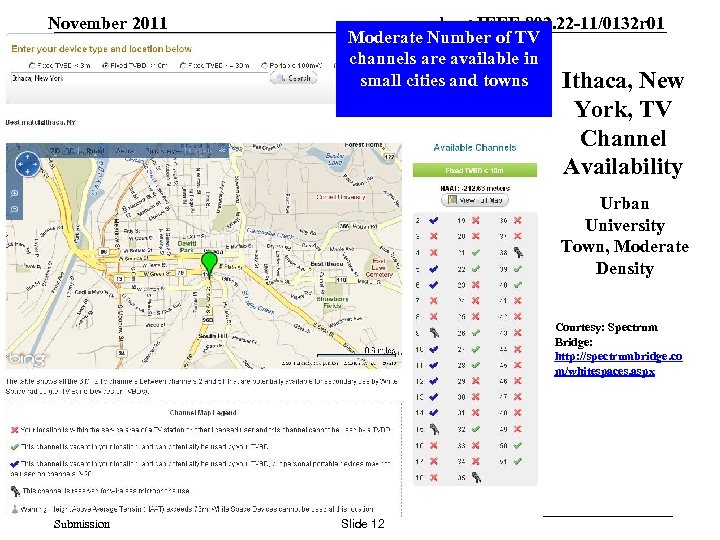Click the 'November 2011' header text

point(107,23)
